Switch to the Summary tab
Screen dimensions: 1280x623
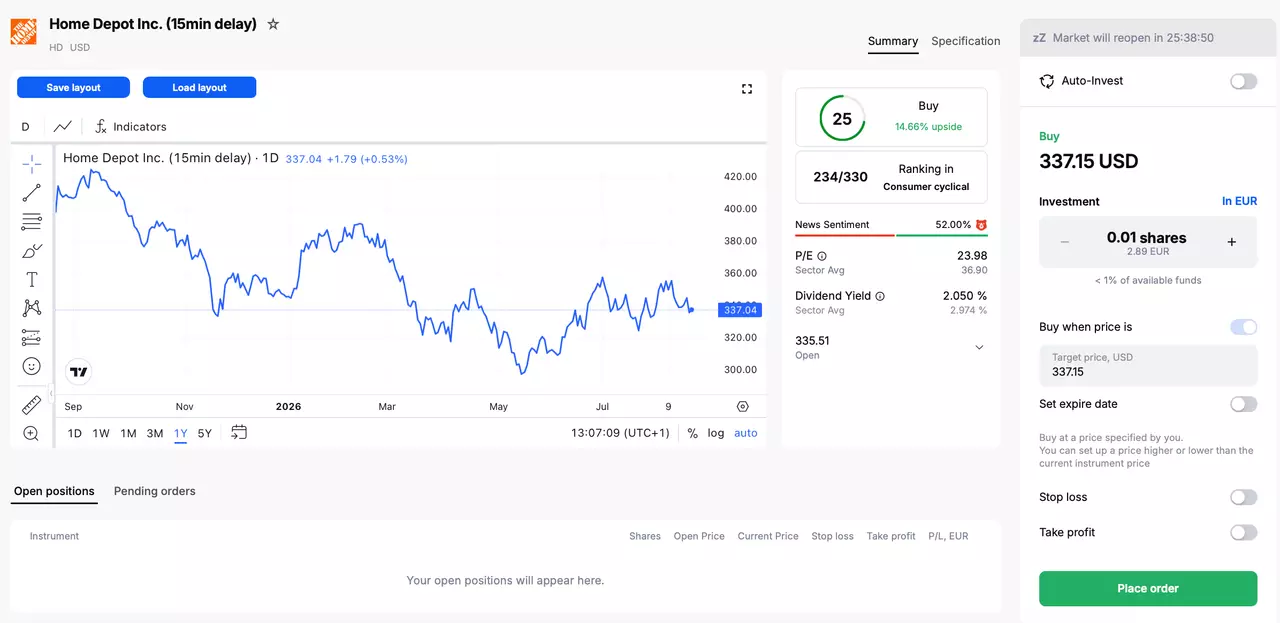coord(893,41)
